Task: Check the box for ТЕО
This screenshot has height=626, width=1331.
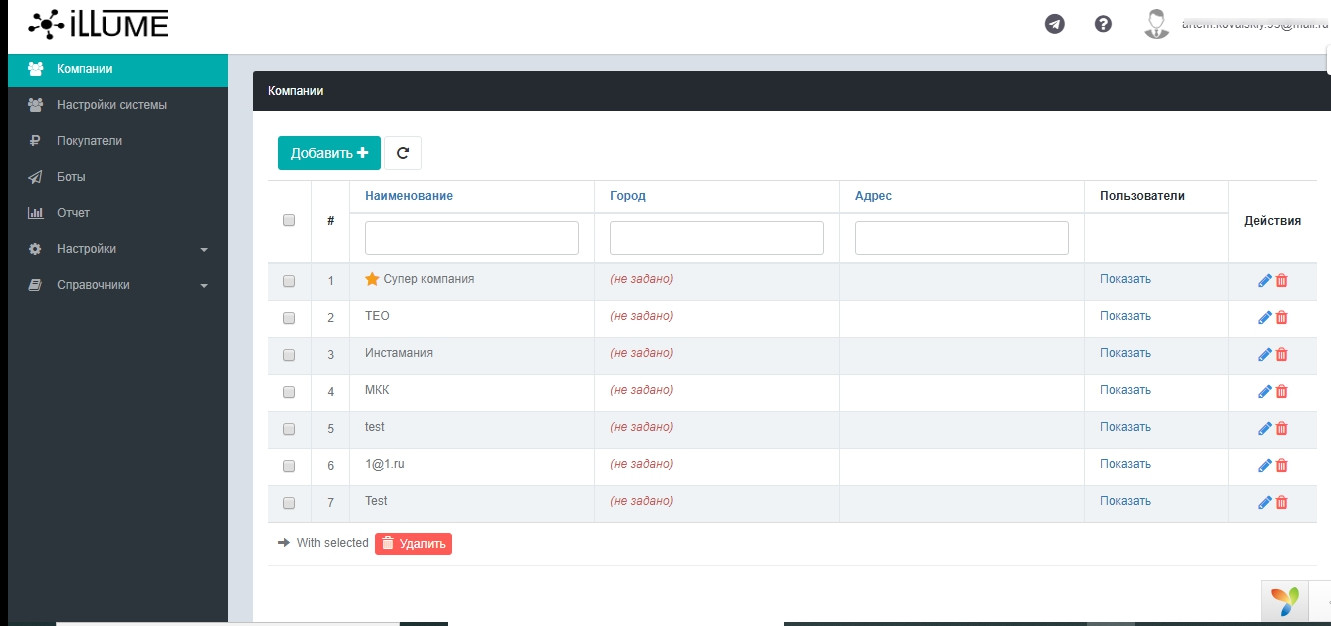Action: click(x=289, y=318)
